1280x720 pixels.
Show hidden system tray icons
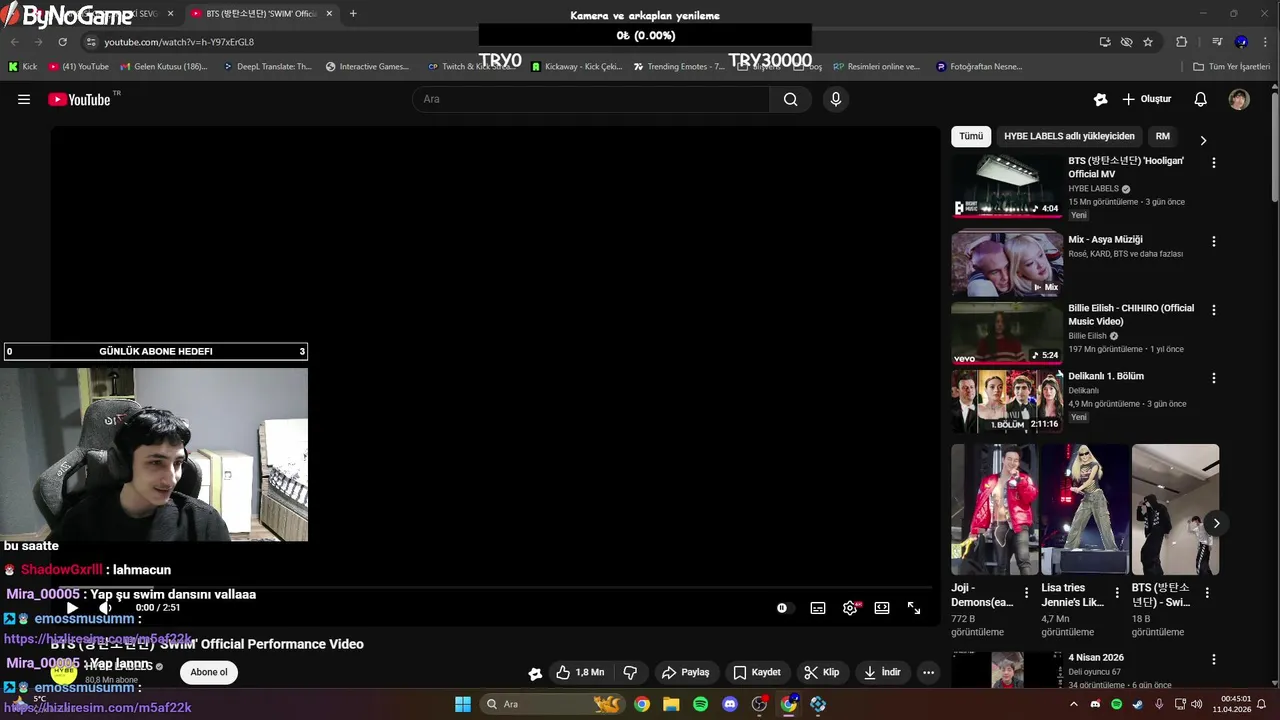(1074, 704)
